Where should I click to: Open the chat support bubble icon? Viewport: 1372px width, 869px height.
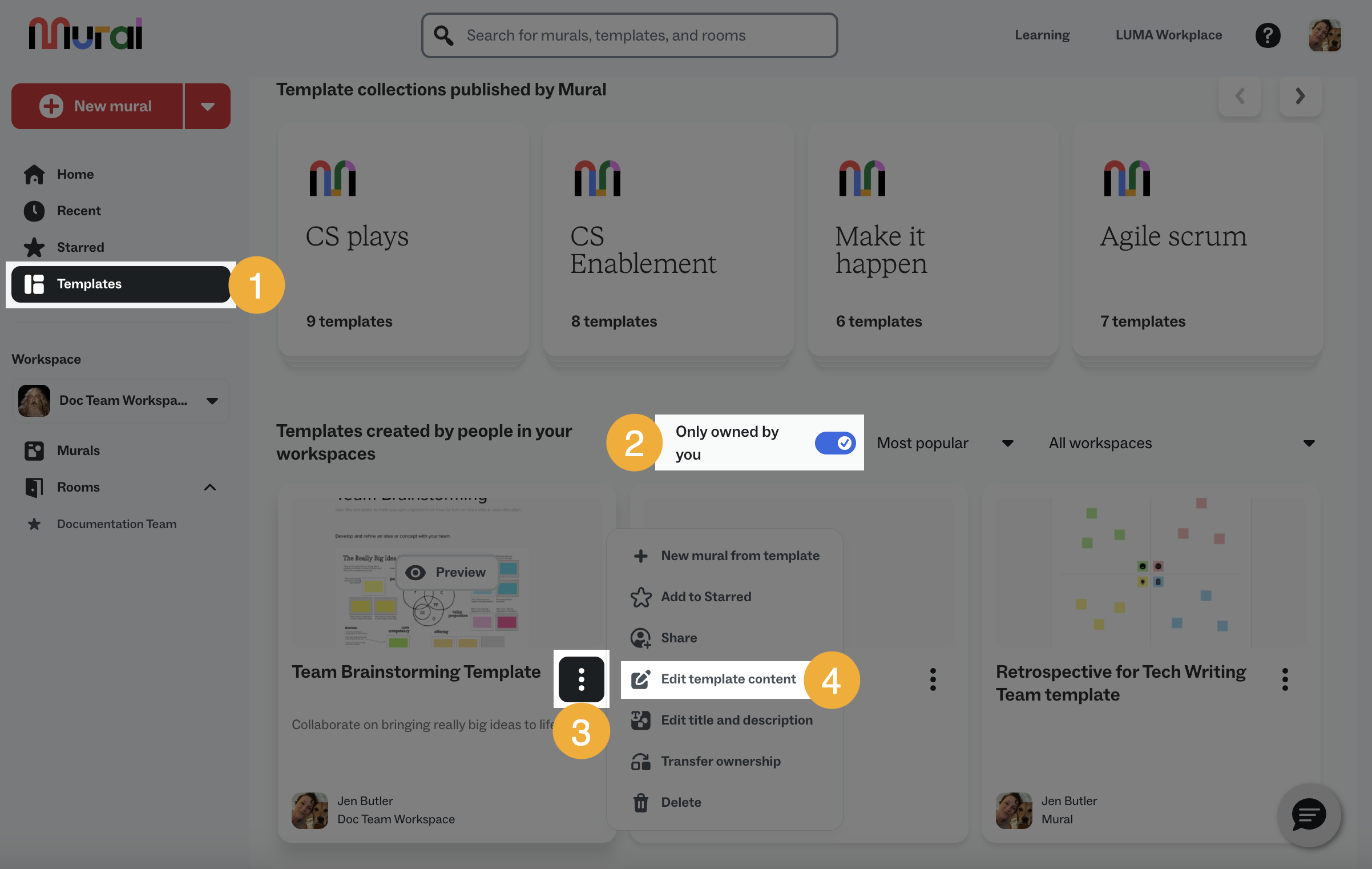point(1309,815)
